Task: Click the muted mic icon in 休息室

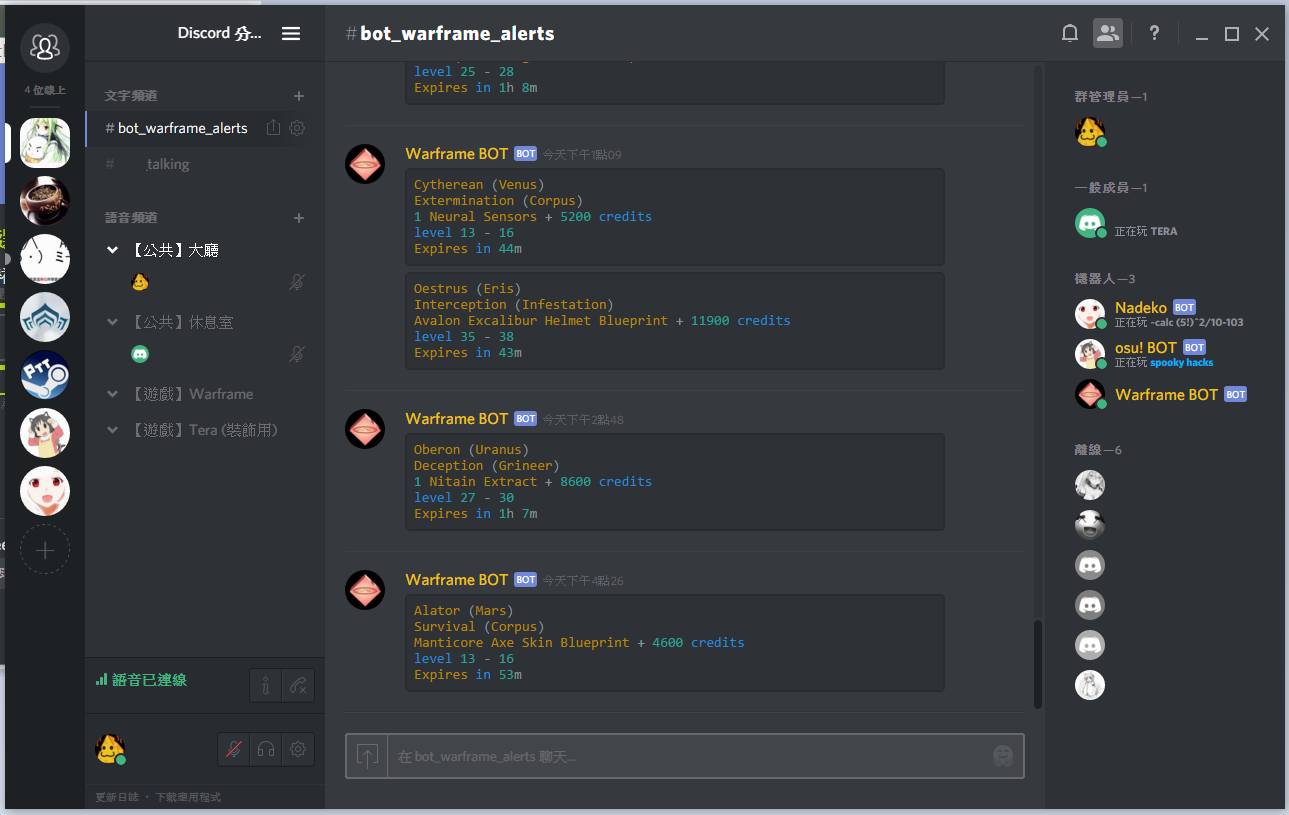Action: tap(297, 354)
